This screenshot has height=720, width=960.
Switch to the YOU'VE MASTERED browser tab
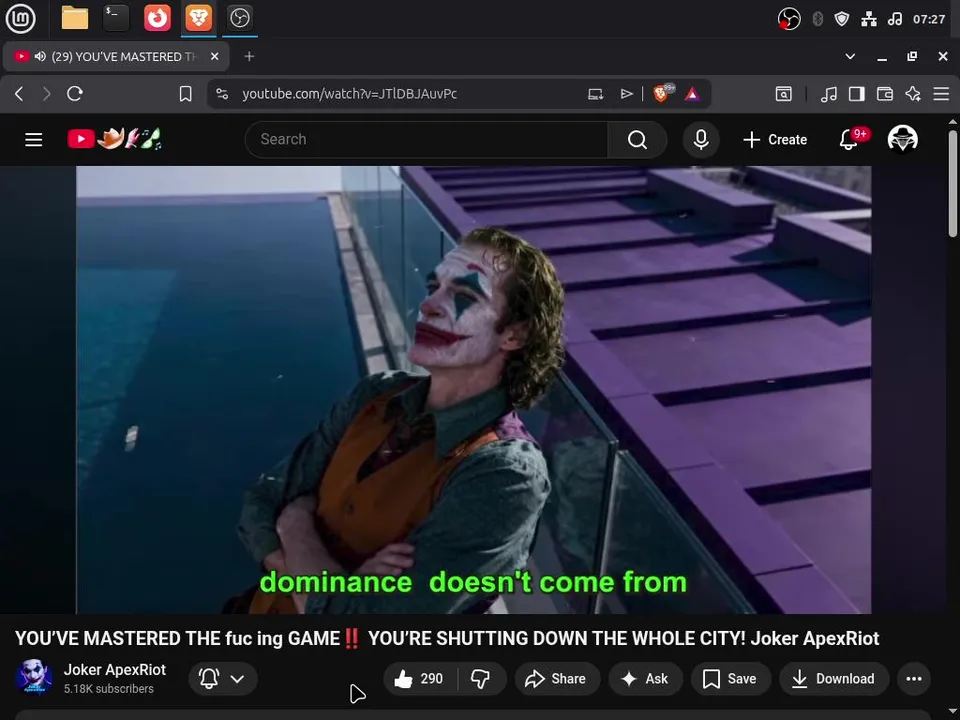pyautogui.click(x=116, y=56)
